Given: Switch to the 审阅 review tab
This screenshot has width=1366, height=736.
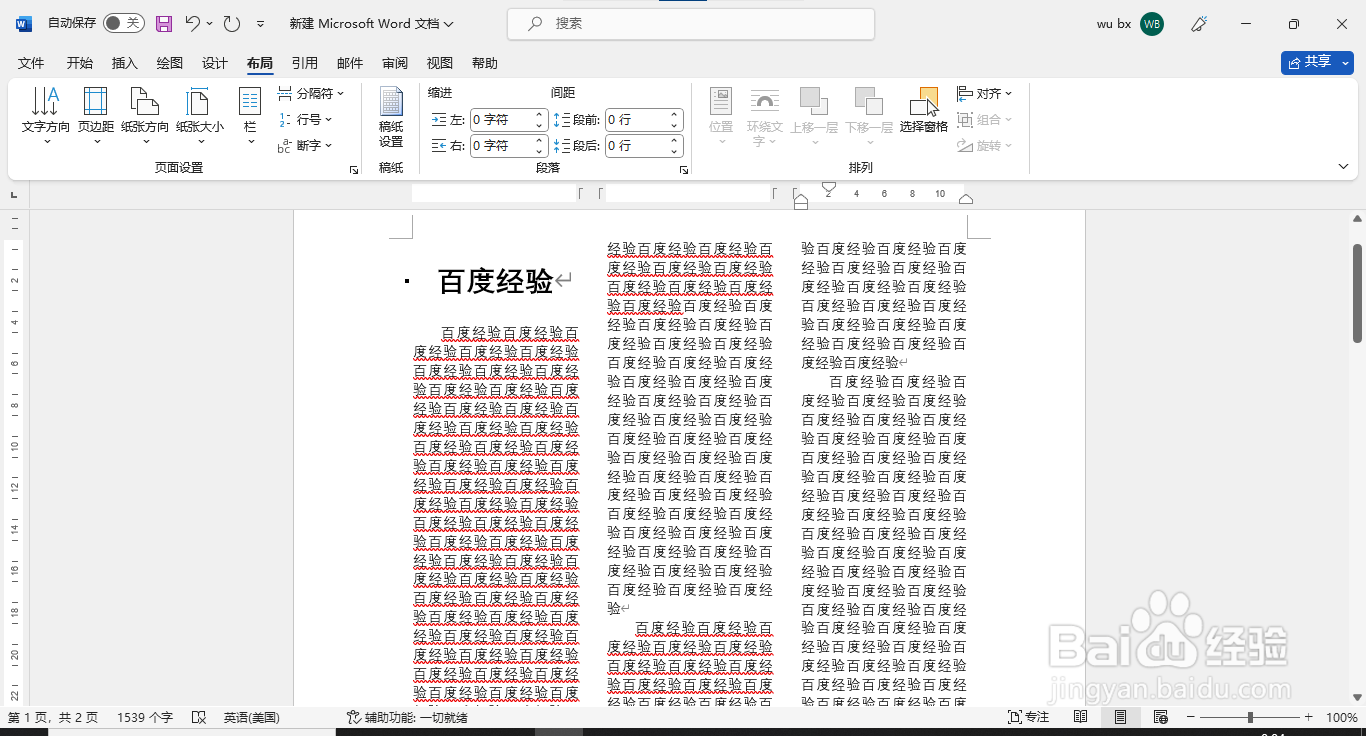Looking at the screenshot, I should [x=395, y=63].
